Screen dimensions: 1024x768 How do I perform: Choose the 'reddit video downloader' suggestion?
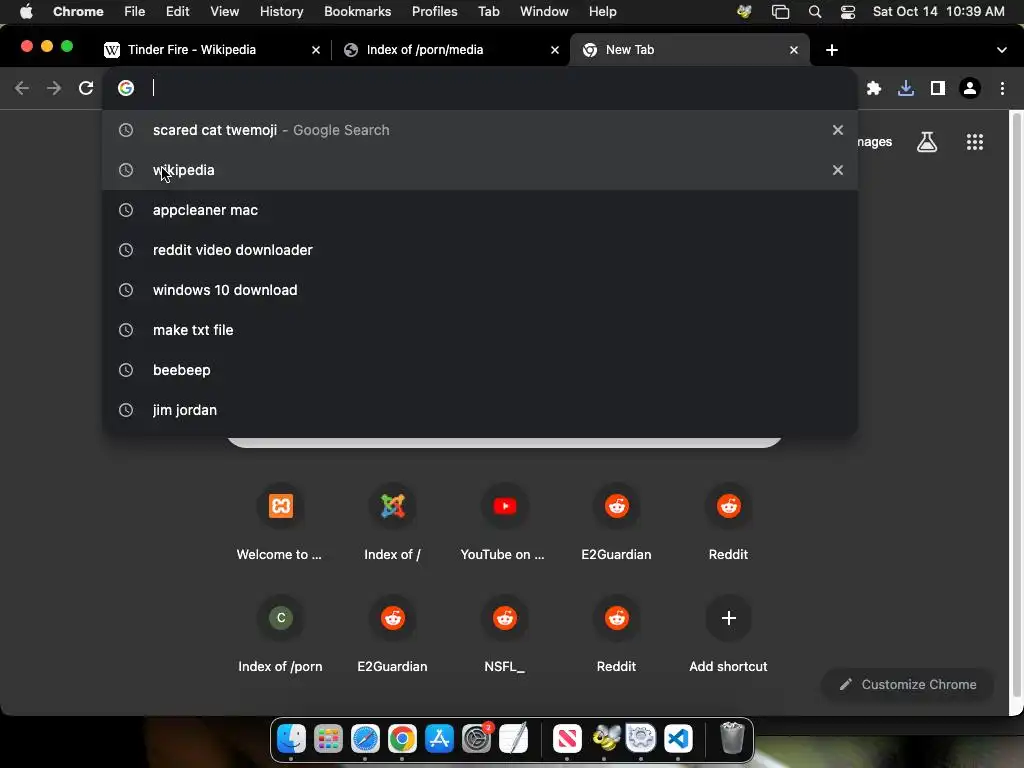pyautogui.click(x=479, y=250)
